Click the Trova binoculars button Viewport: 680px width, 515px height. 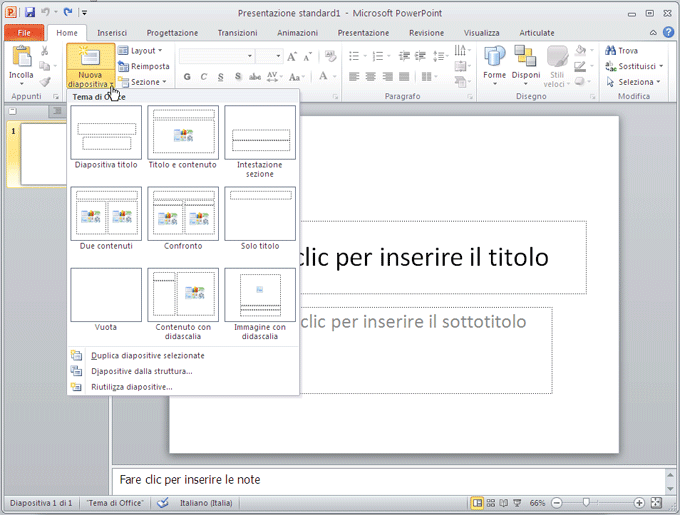point(621,51)
